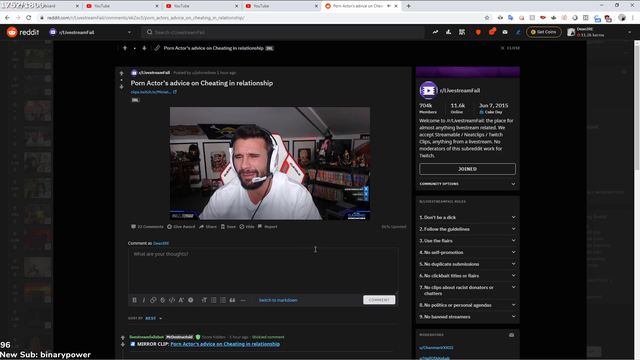
Task: Upvote the livestreamfailsbot comment
Action: coord(123,338)
